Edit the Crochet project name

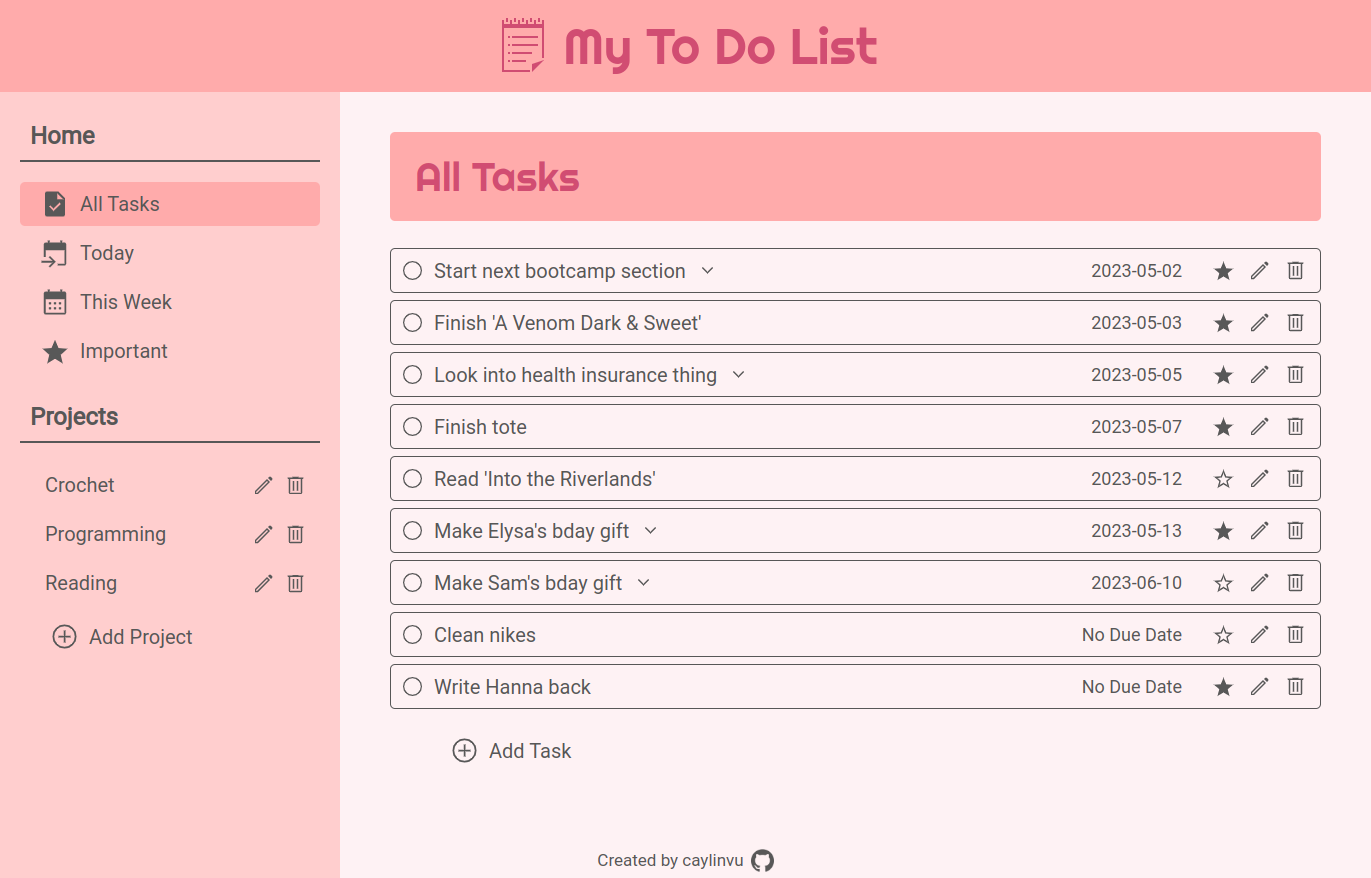click(x=263, y=485)
